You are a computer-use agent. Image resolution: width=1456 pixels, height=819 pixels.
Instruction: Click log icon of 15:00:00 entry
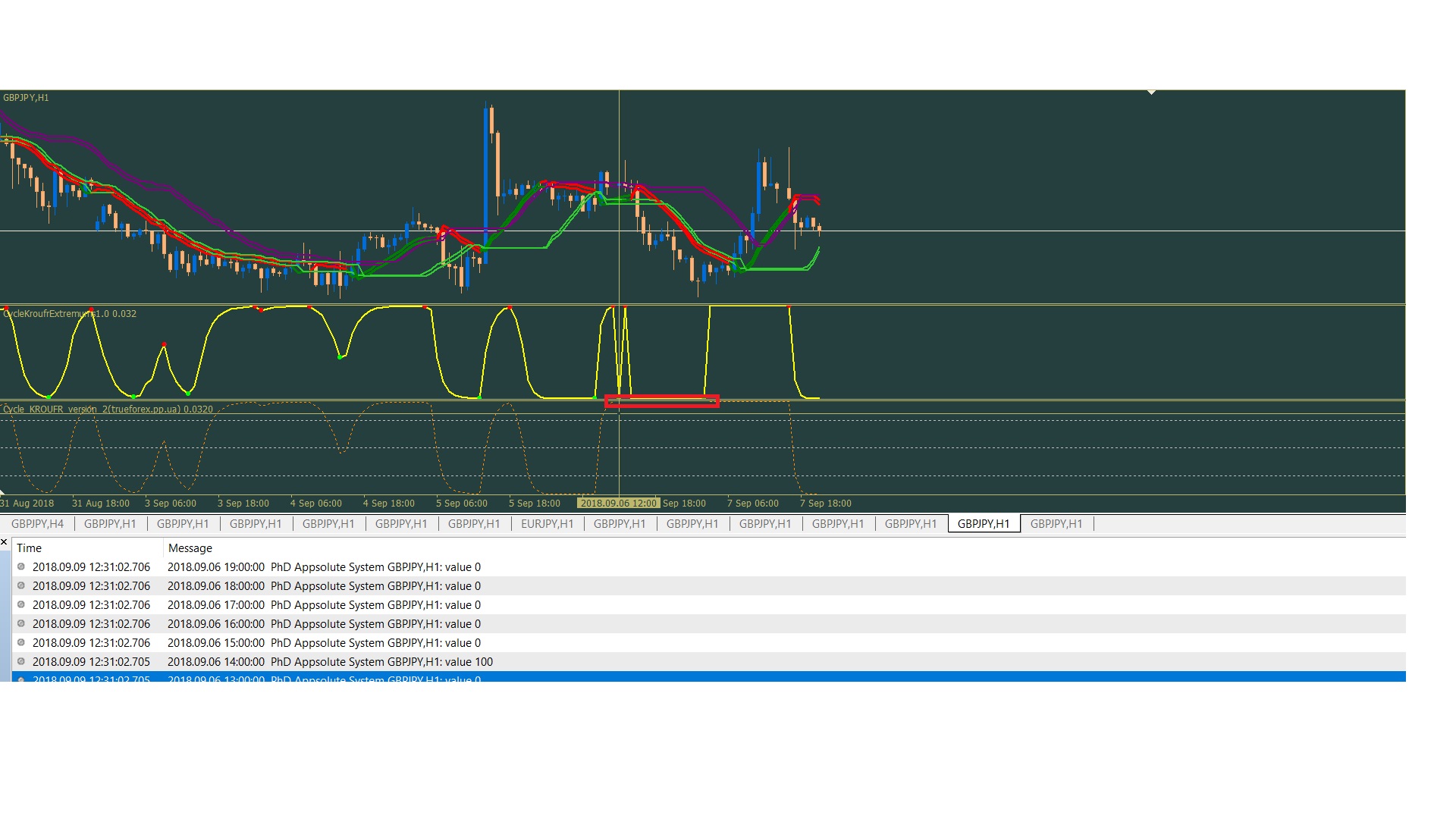pos(21,643)
